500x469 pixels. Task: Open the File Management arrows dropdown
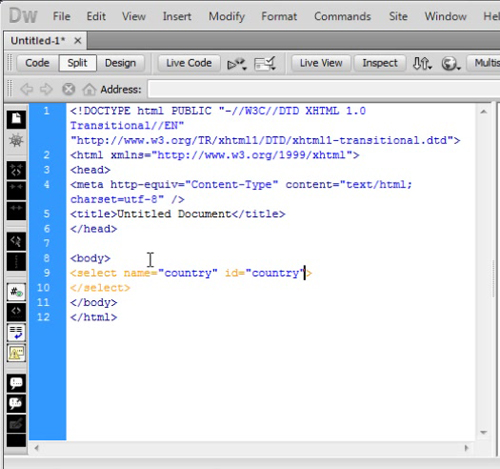(422, 63)
